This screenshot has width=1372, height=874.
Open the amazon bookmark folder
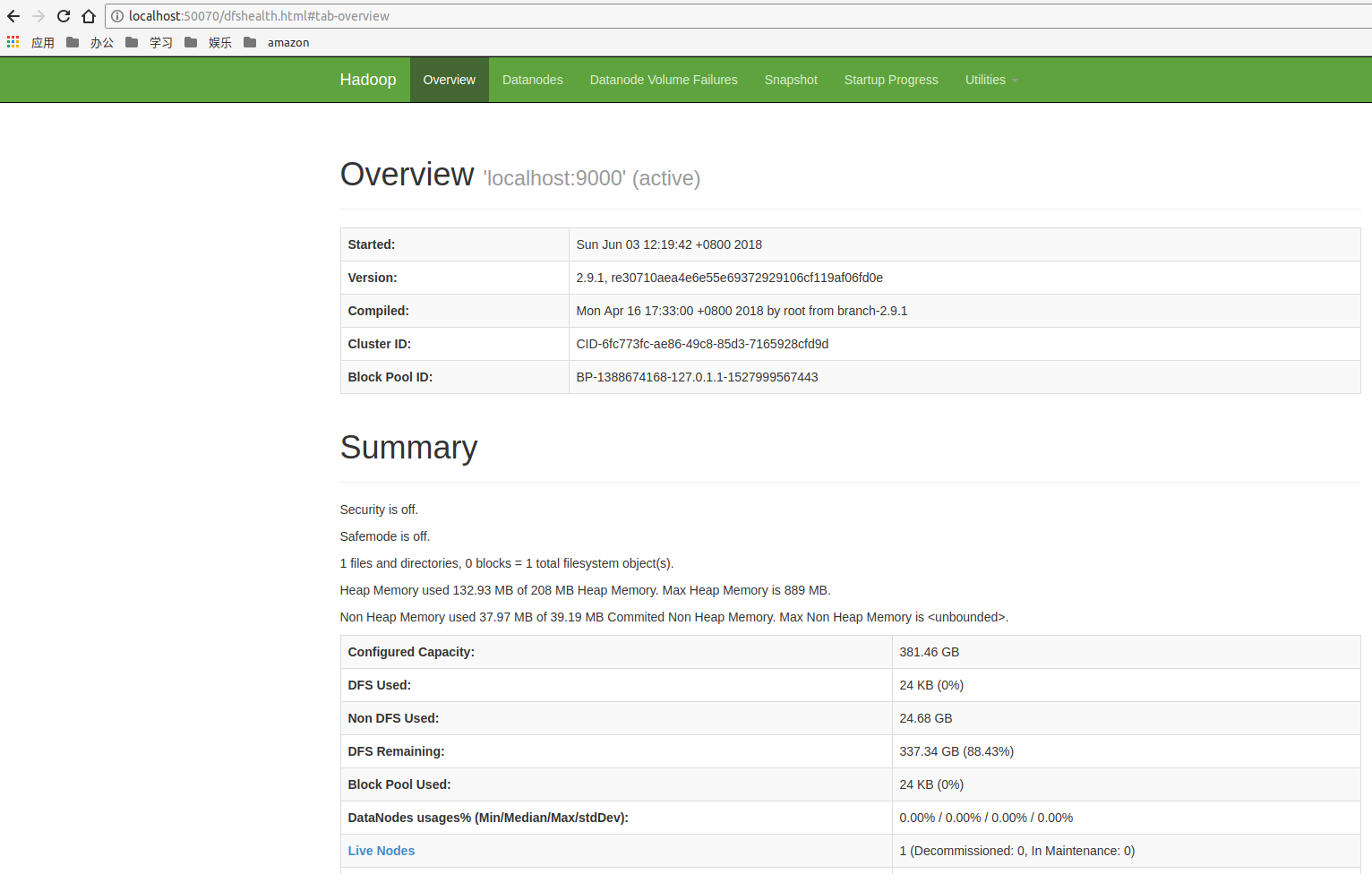pos(277,42)
